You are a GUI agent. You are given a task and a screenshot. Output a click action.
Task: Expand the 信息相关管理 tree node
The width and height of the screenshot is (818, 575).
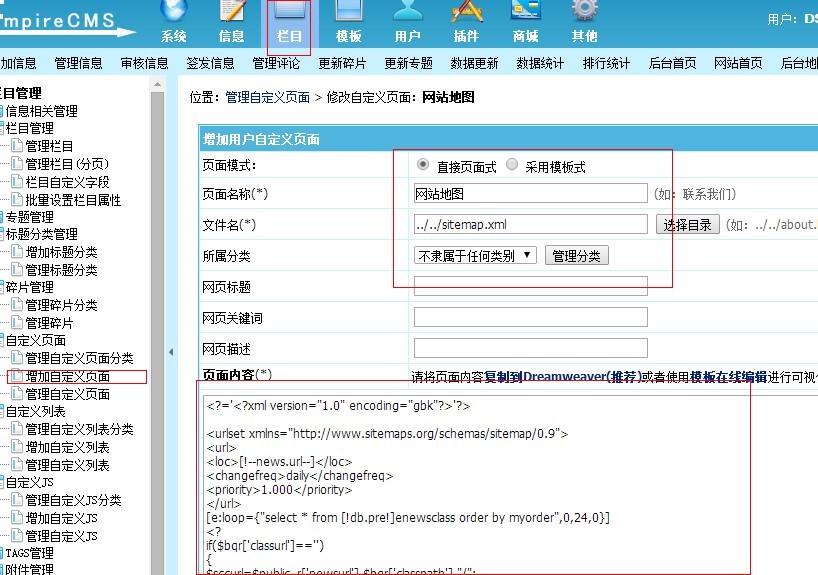(x=2, y=111)
